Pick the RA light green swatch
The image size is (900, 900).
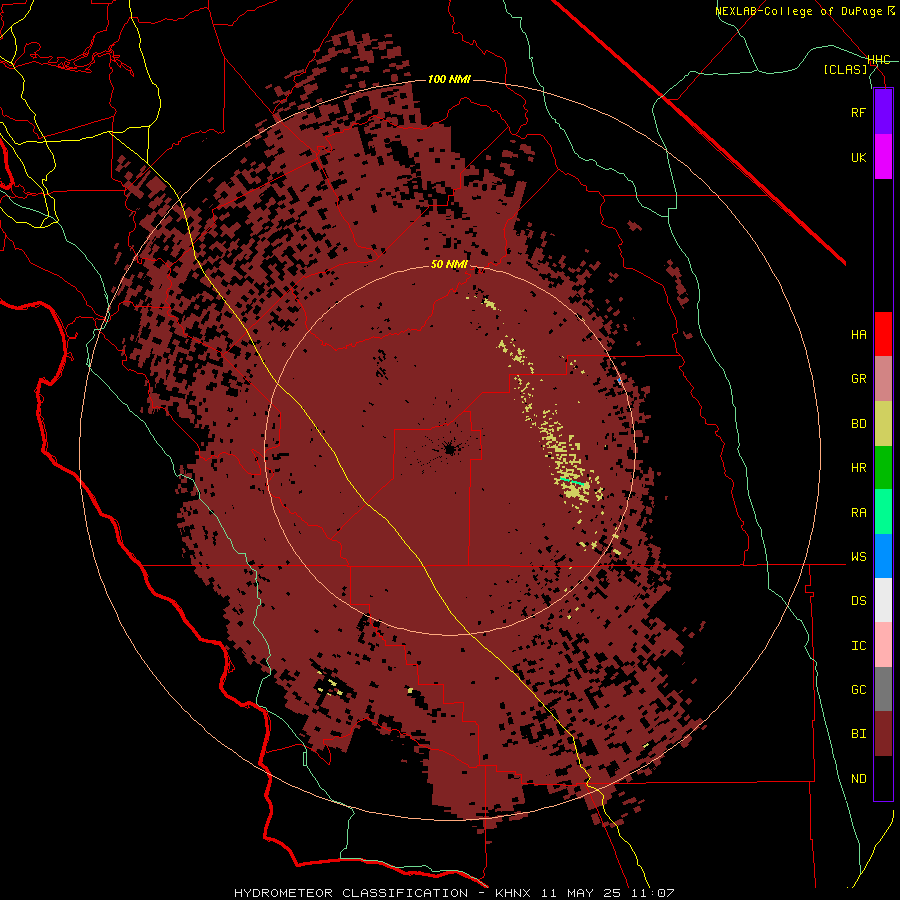[x=883, y=512]
